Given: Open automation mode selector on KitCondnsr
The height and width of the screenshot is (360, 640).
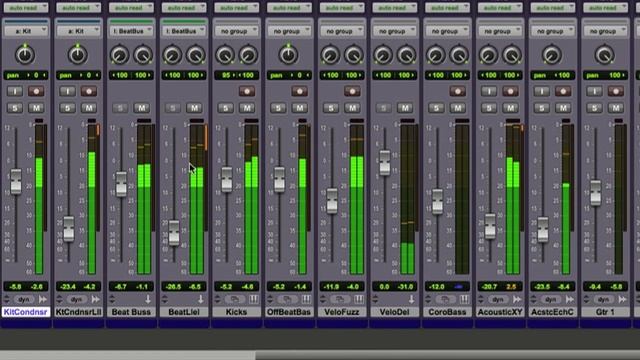Looking at the screenshot, I should pos(26,7).
